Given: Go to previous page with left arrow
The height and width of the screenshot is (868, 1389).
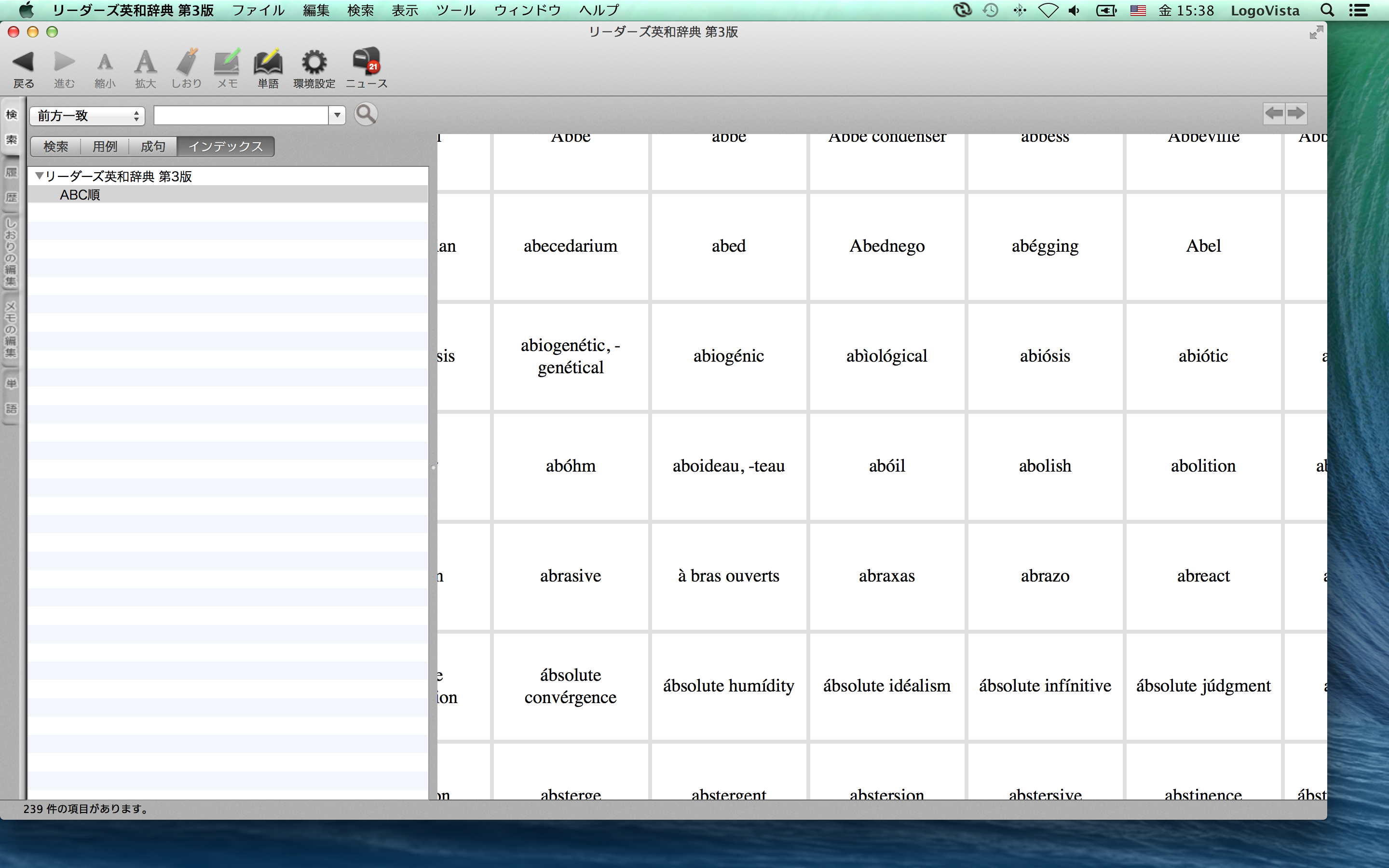Looking at the screenshot, I should [1274, 113].
